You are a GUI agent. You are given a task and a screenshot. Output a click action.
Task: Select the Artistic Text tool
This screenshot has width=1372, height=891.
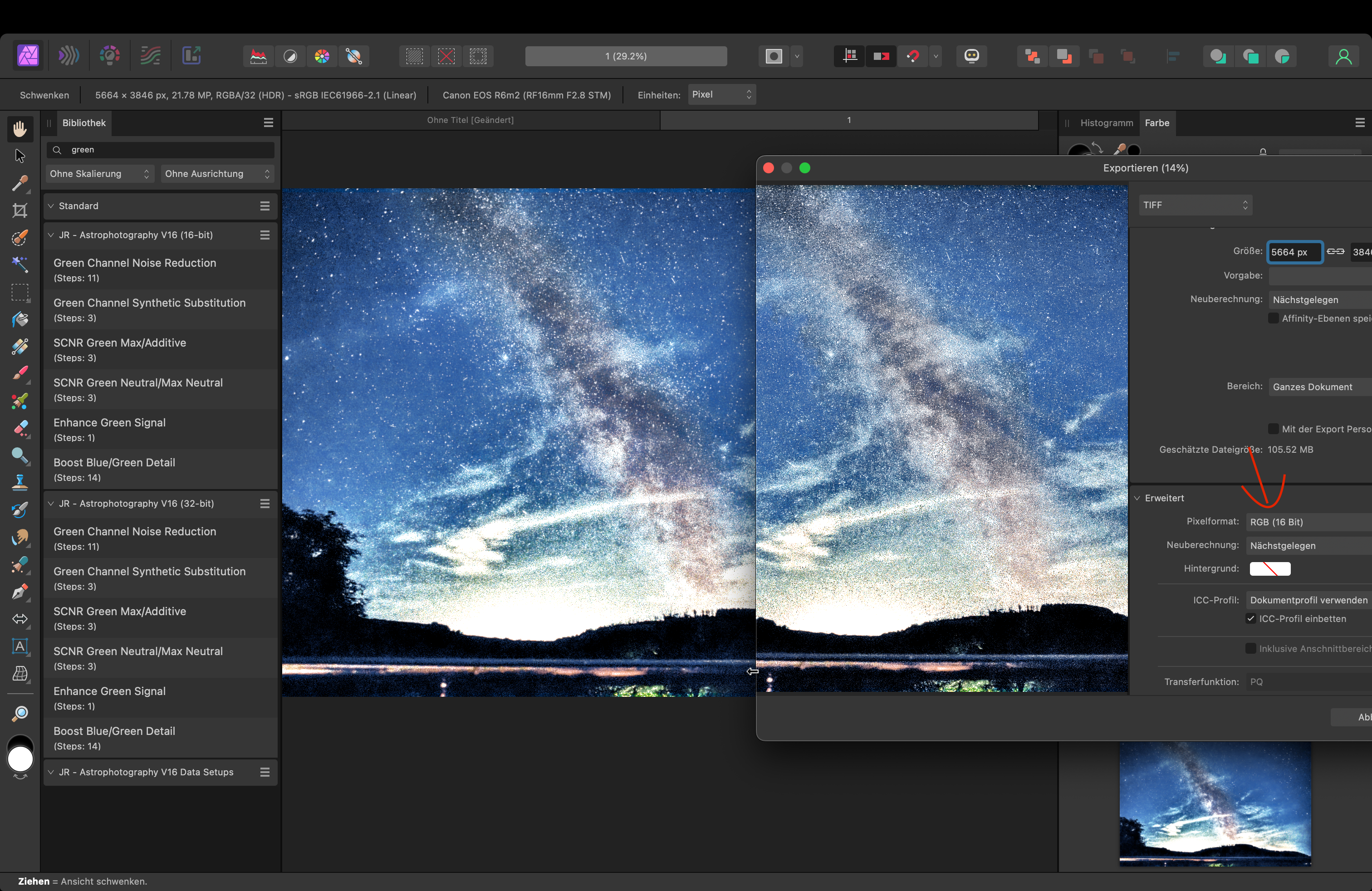(20, 646)
